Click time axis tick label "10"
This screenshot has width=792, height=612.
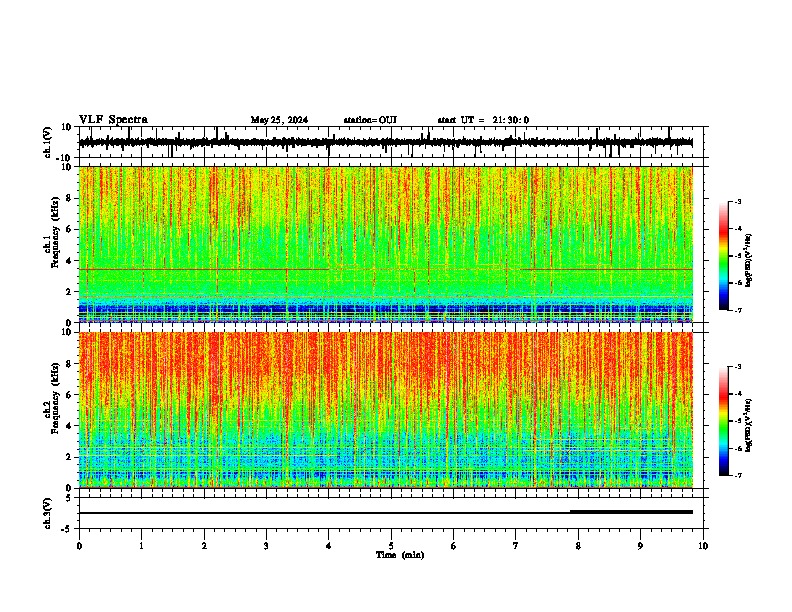coord(703,546)
